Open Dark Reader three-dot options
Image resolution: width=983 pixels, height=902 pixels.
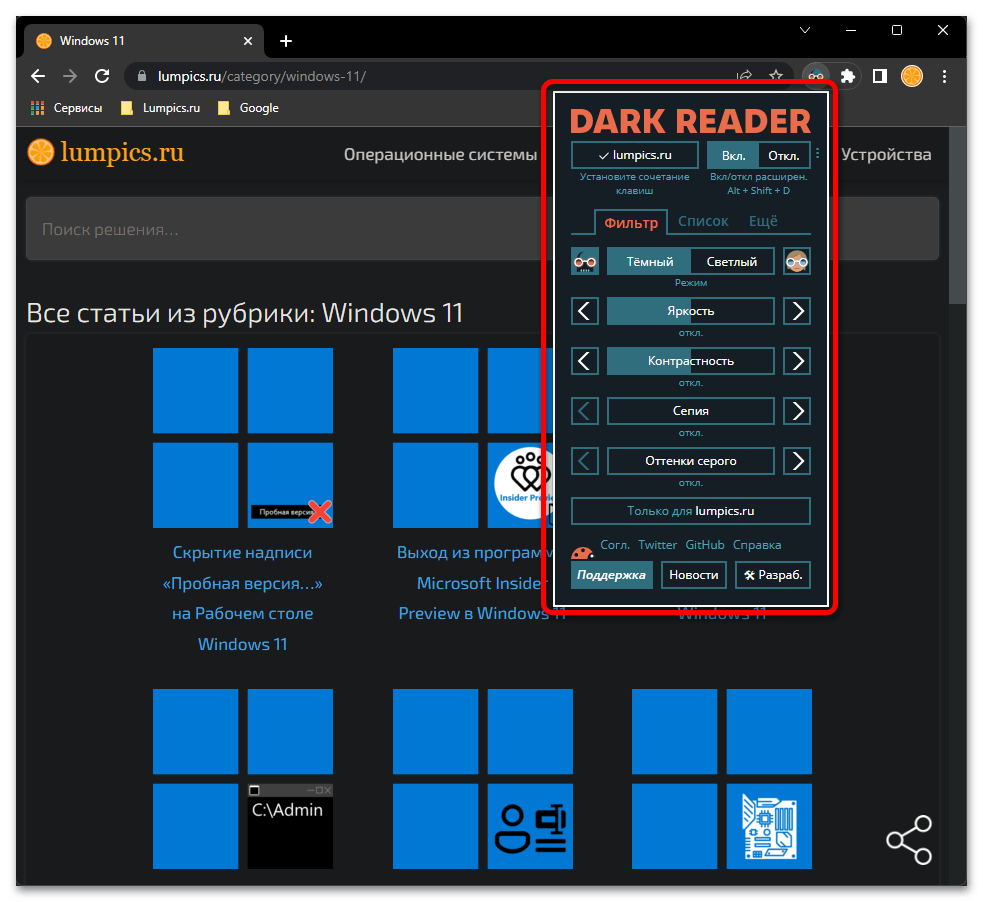point(817,153)
